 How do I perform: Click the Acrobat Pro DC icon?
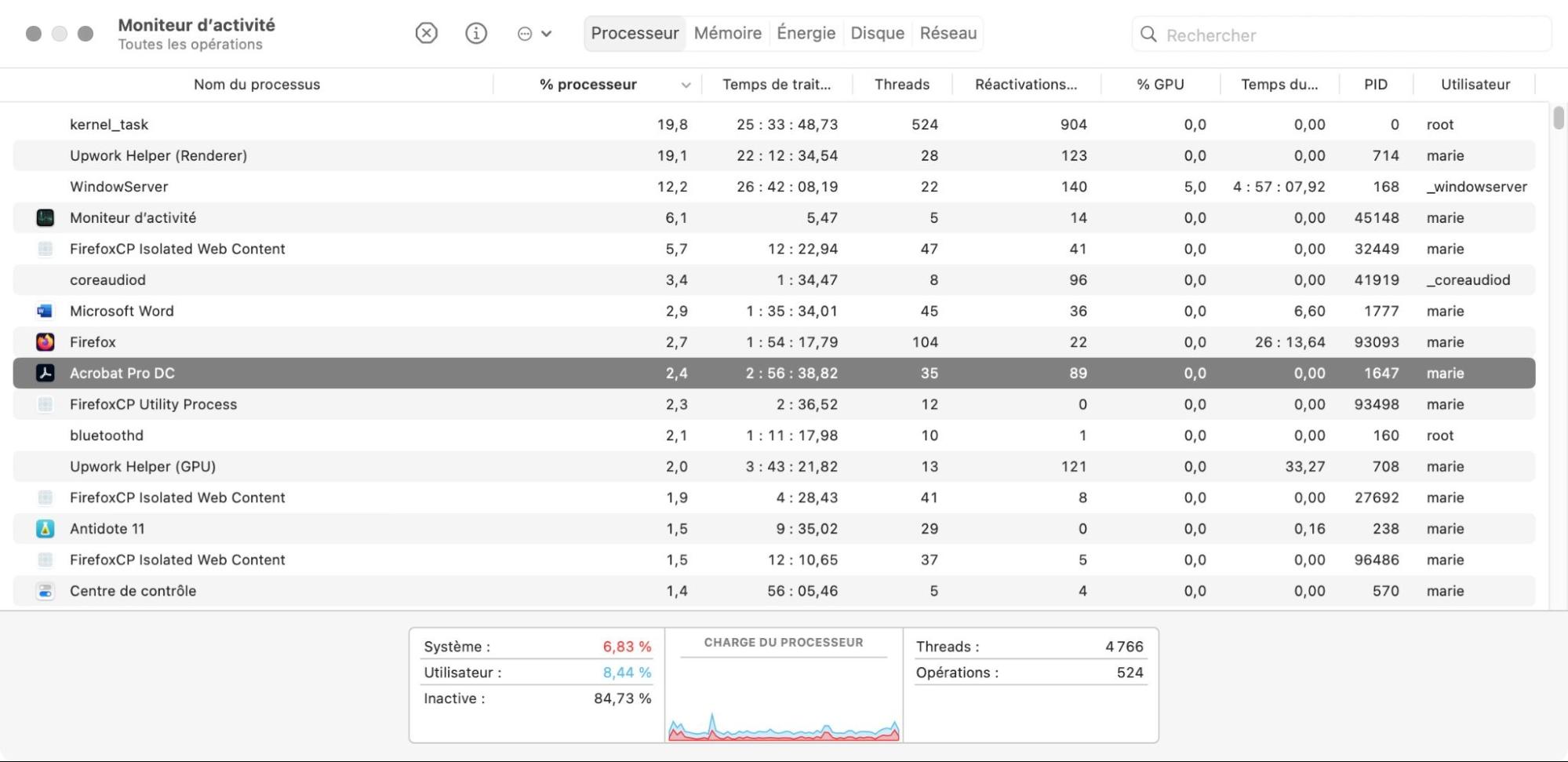[x=45, y=373]
